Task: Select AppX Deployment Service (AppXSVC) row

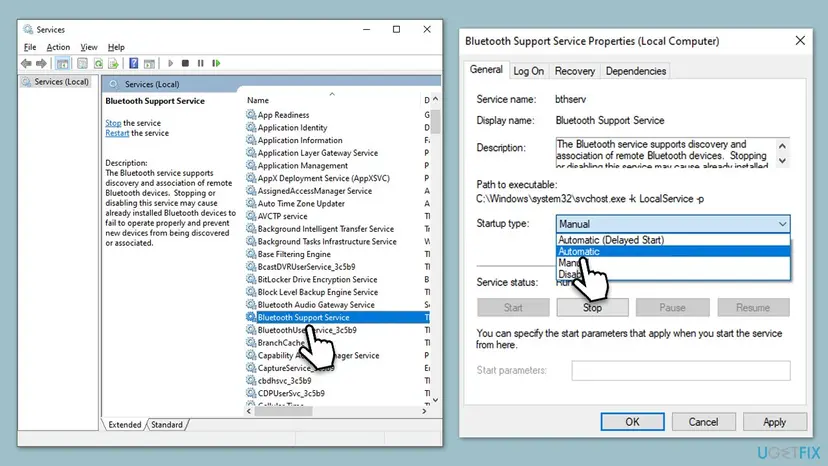Action: [337, 178]
